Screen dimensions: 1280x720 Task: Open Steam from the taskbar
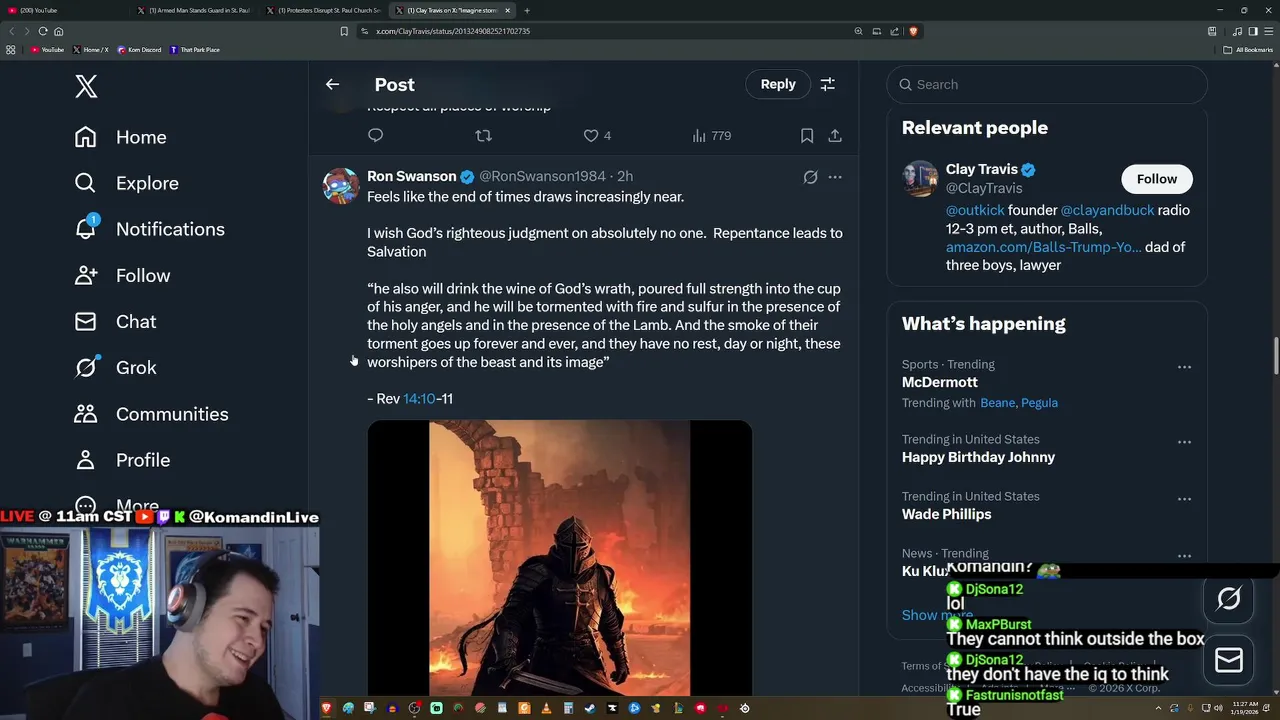pos(590,708)
